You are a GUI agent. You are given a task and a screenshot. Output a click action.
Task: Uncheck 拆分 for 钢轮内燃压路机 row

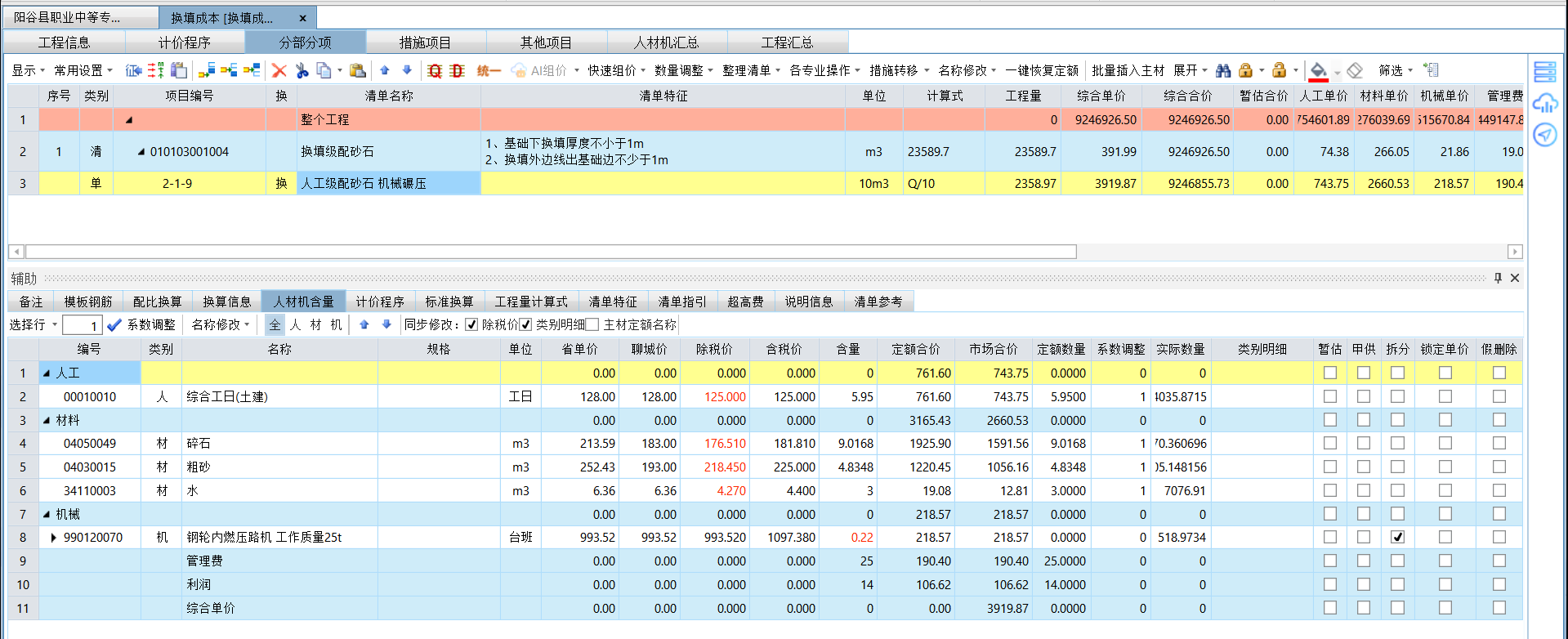[x=1397, y=538]
